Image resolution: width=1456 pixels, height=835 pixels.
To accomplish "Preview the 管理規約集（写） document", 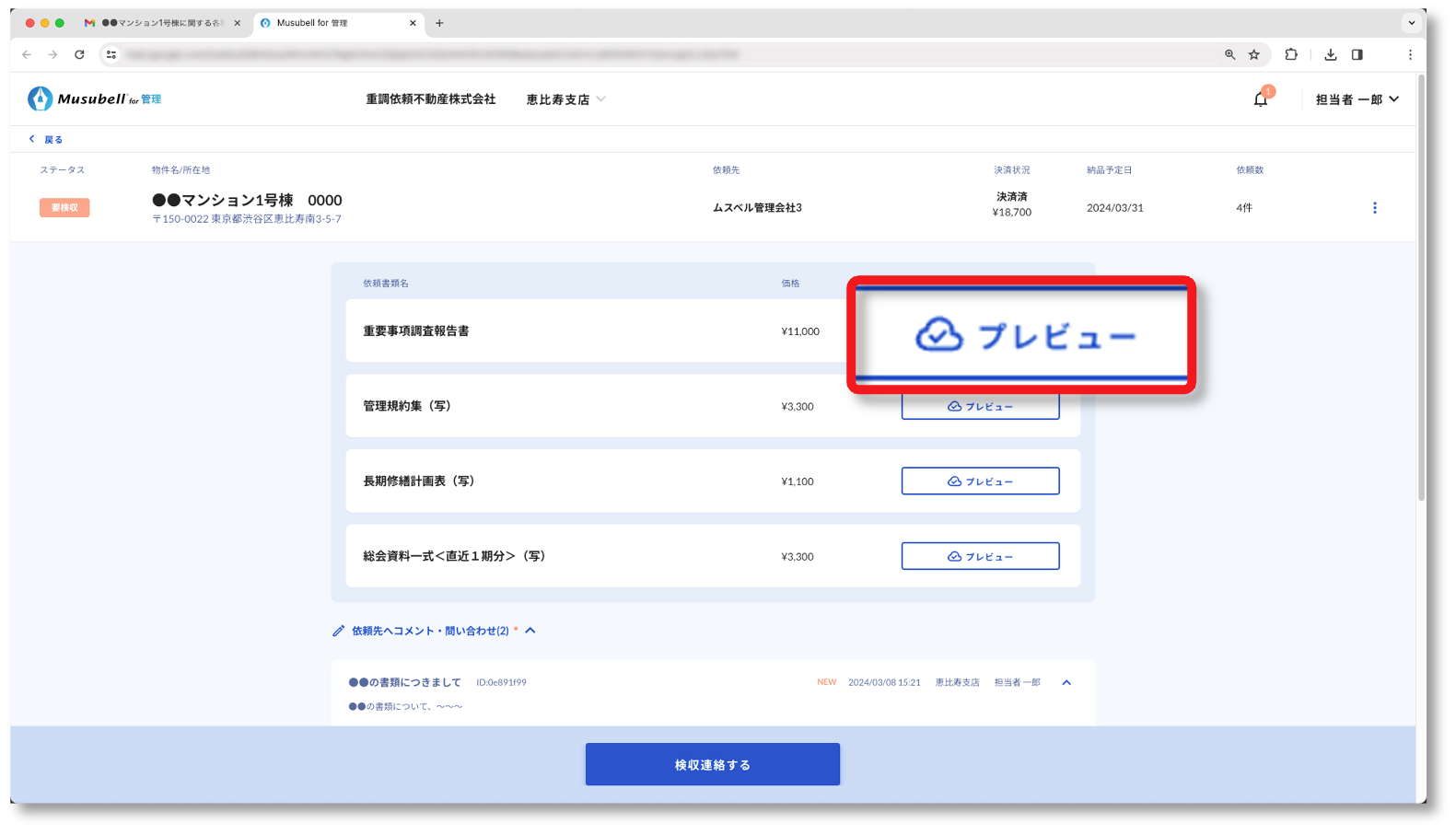I will [x=980, y=406].
